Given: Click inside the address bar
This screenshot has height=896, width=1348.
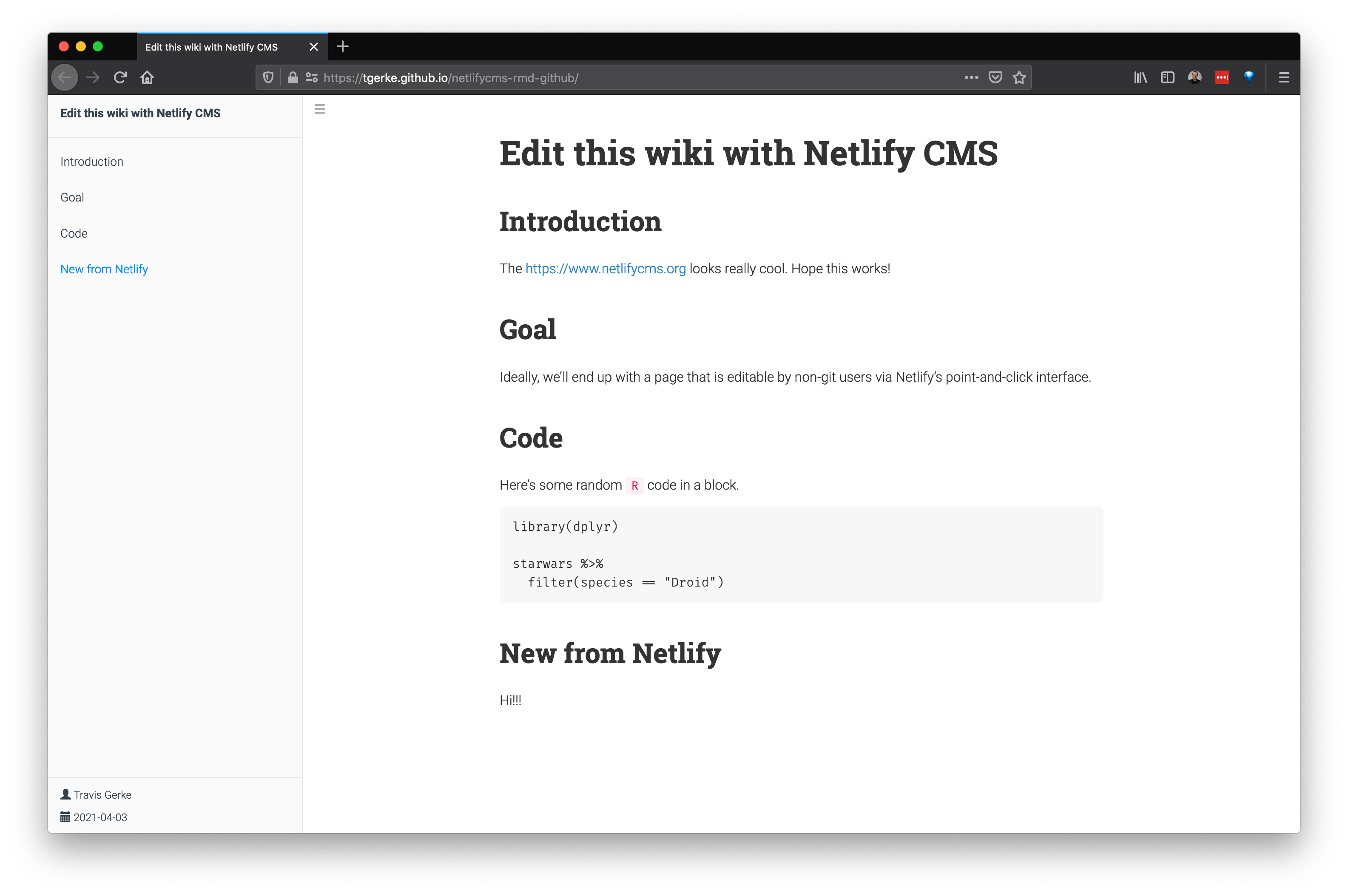Looking at the screenshot, I should click(x=572, y=77).
